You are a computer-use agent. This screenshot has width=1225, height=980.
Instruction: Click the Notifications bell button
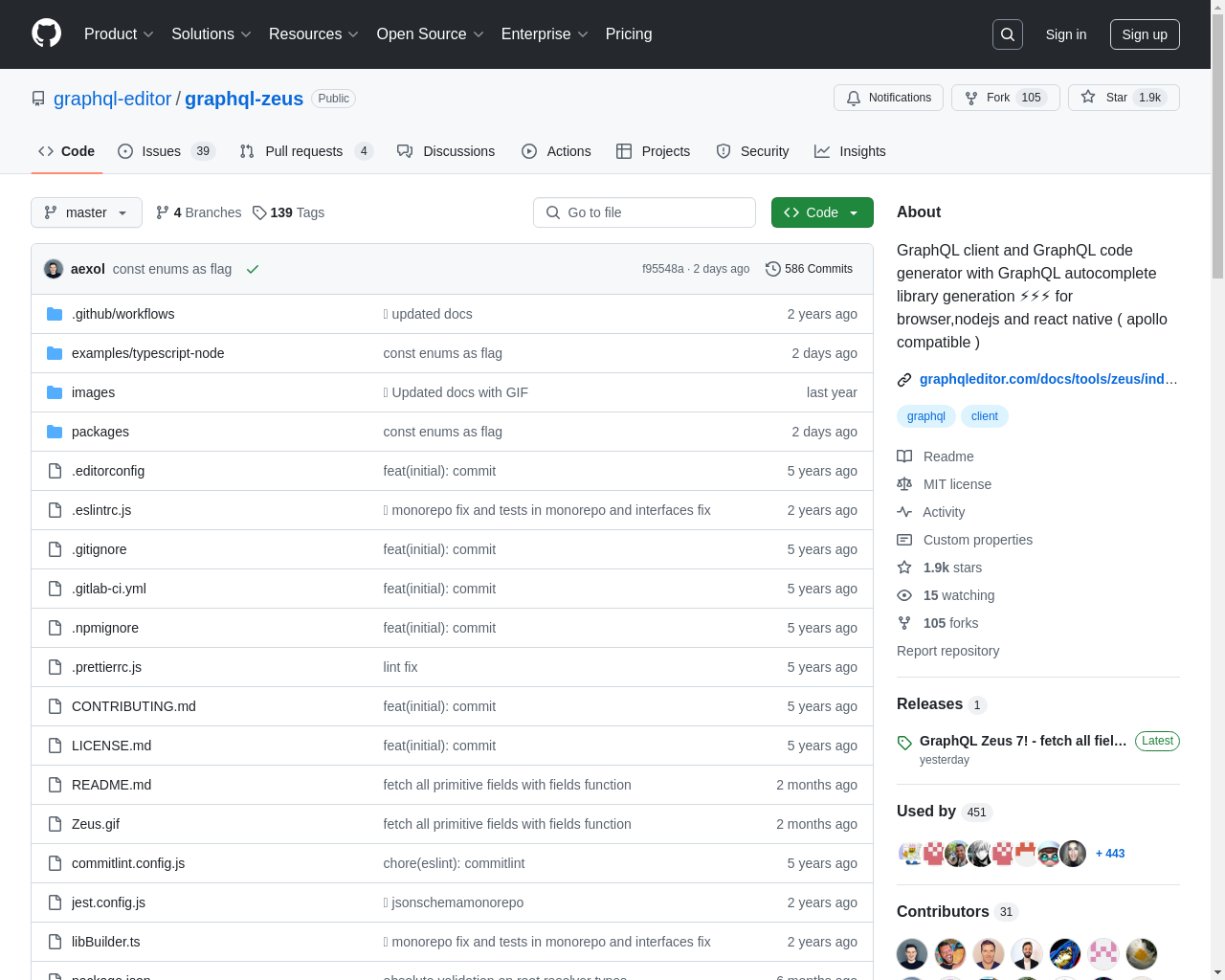click(889, 98)
